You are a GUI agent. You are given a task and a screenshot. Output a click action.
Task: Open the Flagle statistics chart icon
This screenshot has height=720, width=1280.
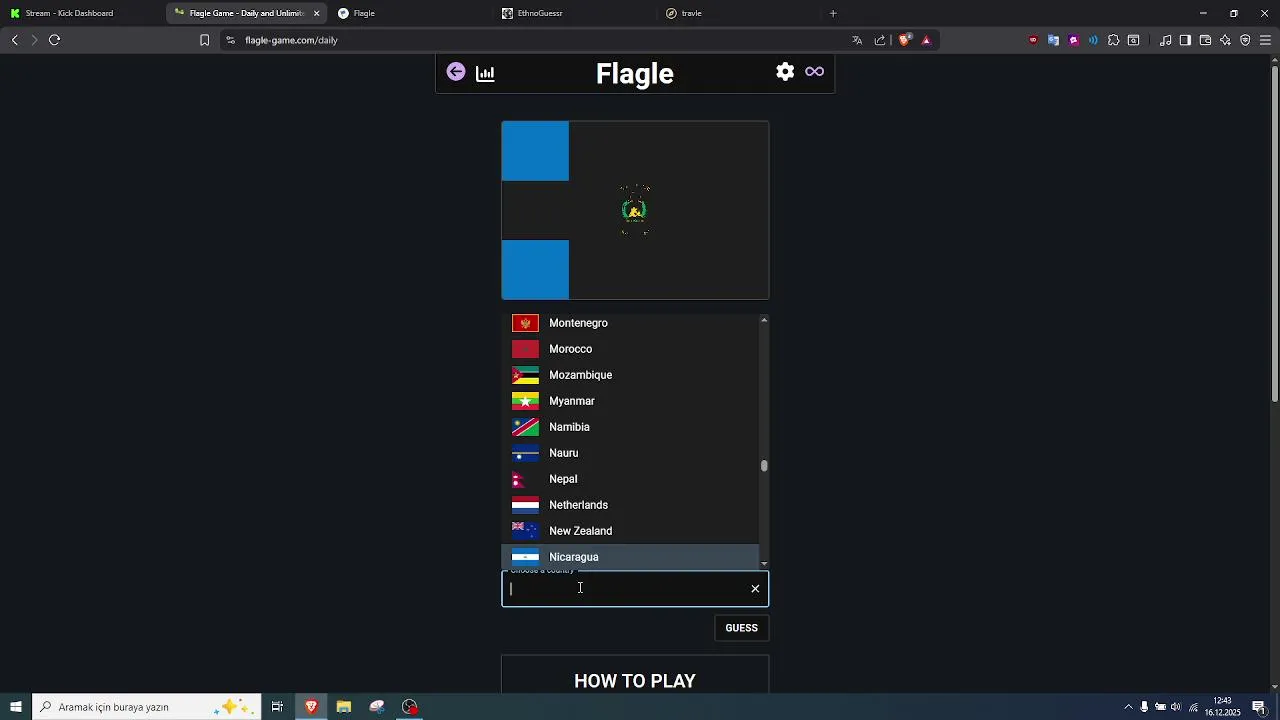pyautogui.click(x=486, y=73)
